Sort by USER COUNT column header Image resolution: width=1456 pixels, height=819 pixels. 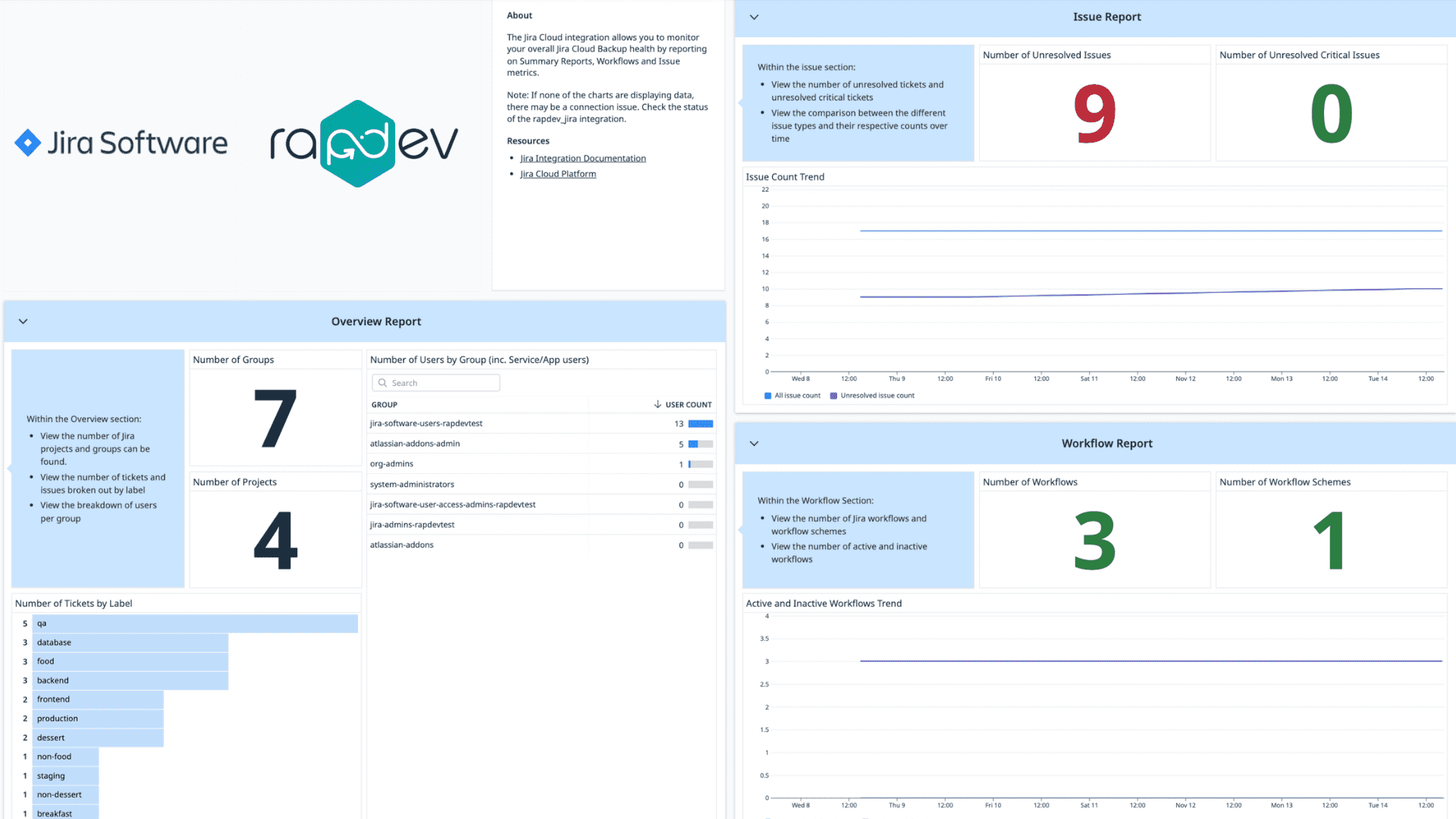click(688, 405)
